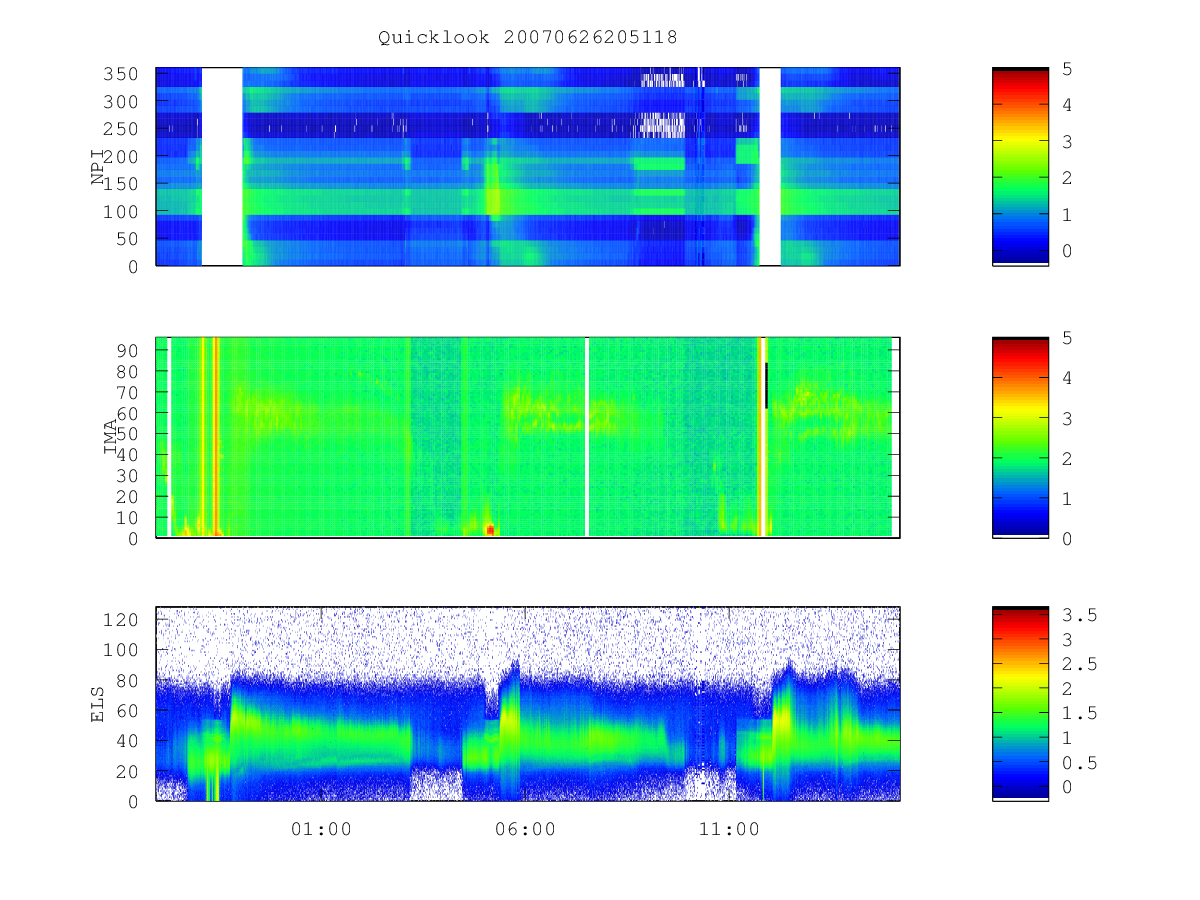Click the 0.5 label on ELS colorbar

(1080, 762)
